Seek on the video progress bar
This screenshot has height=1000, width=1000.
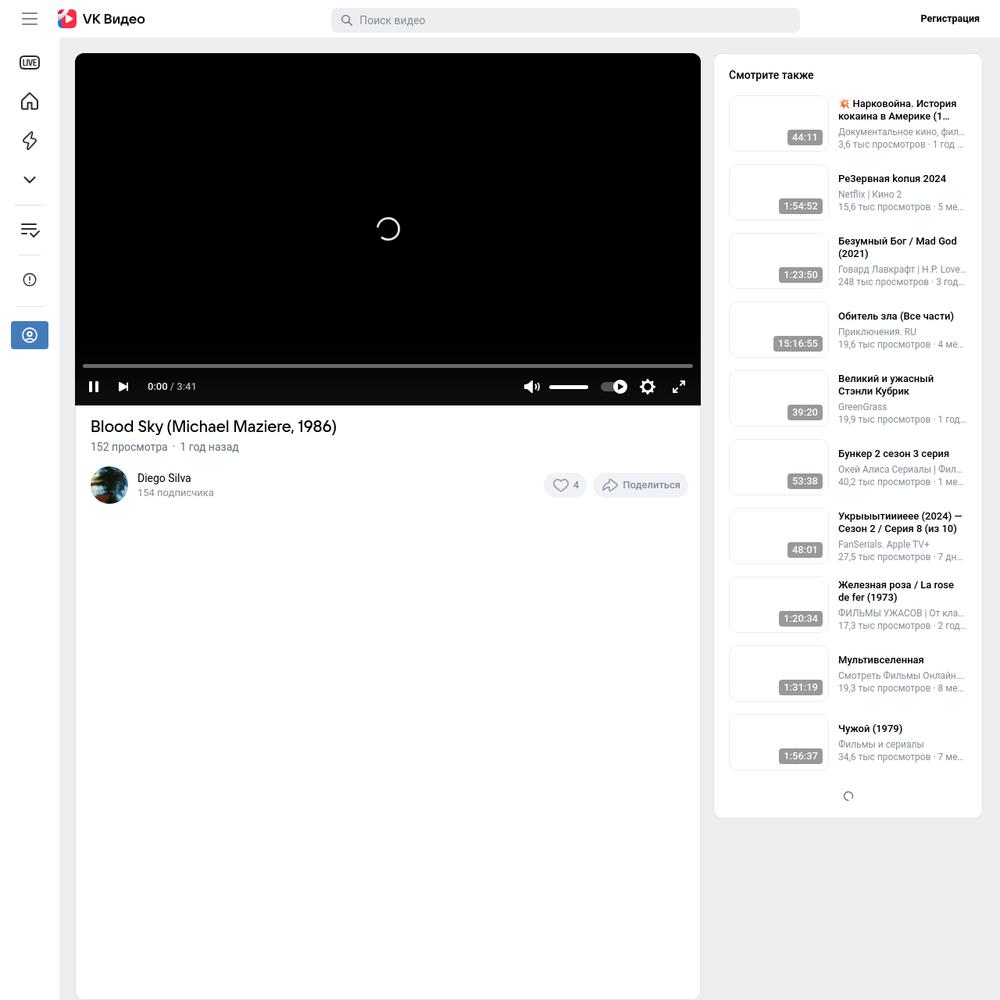coord(388,366)
